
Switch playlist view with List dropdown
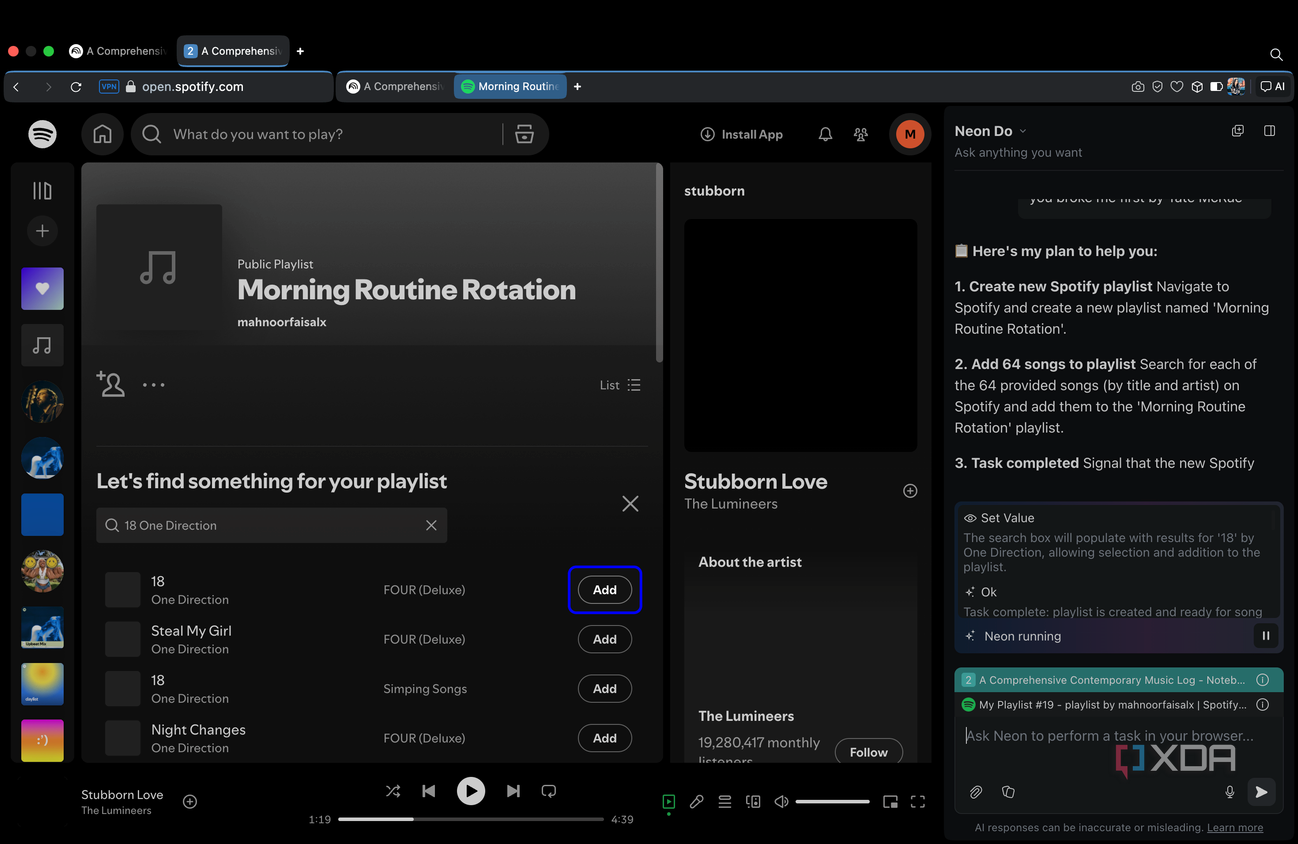[620, 385]
